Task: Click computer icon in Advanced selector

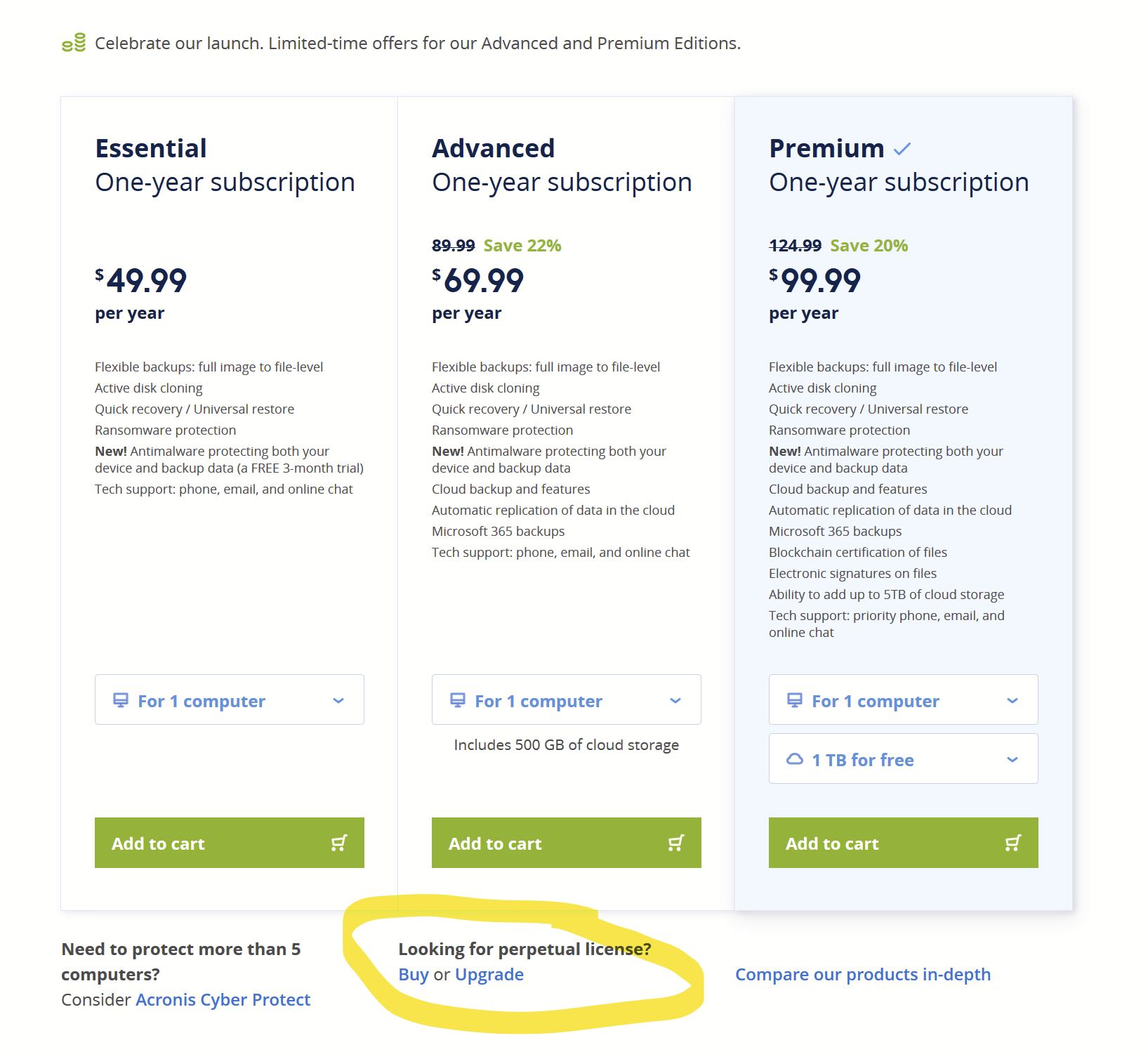Action: pyautogui.click(x=458, y=700)
